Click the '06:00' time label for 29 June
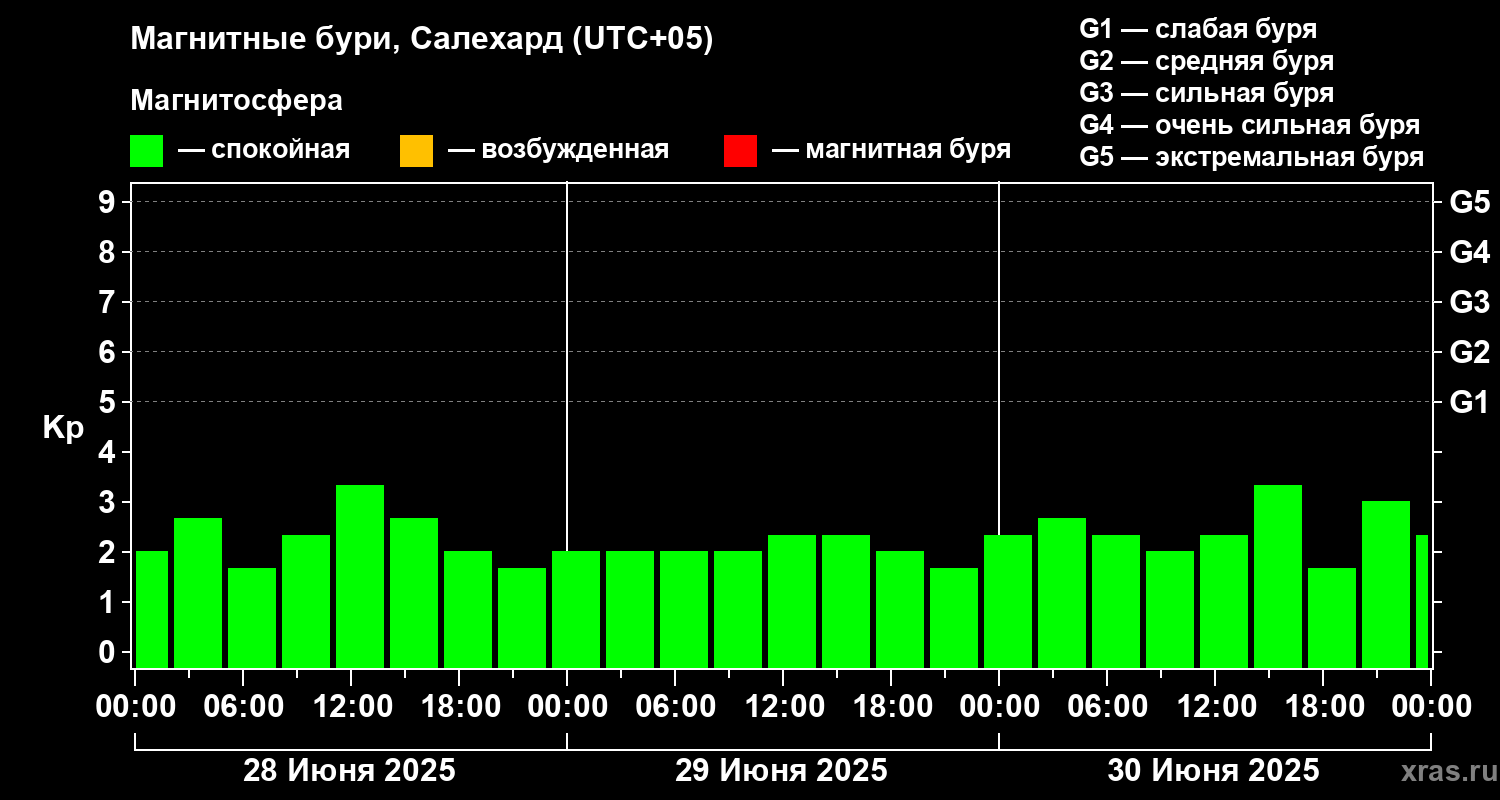Image resolution: width=1500 pixels, height=800 pixels. point(675,706)
